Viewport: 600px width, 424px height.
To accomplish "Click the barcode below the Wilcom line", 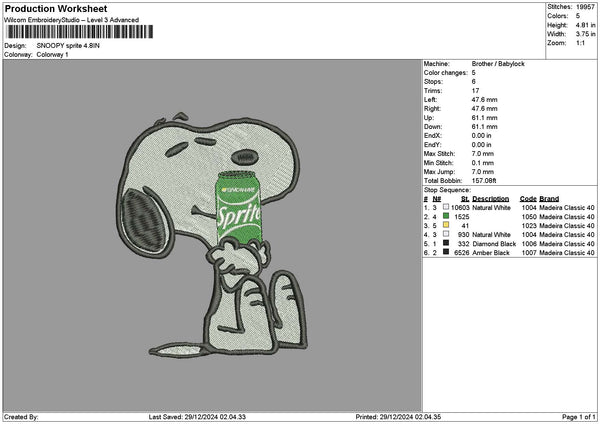I will (x=80, y=32).
